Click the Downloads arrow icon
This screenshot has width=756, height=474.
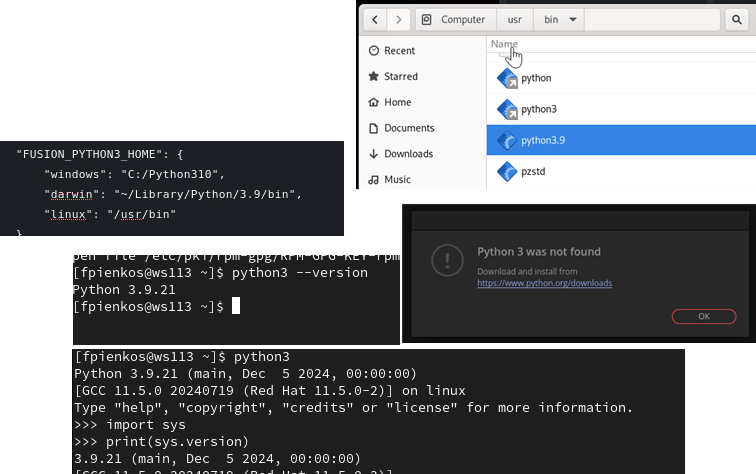374,154
